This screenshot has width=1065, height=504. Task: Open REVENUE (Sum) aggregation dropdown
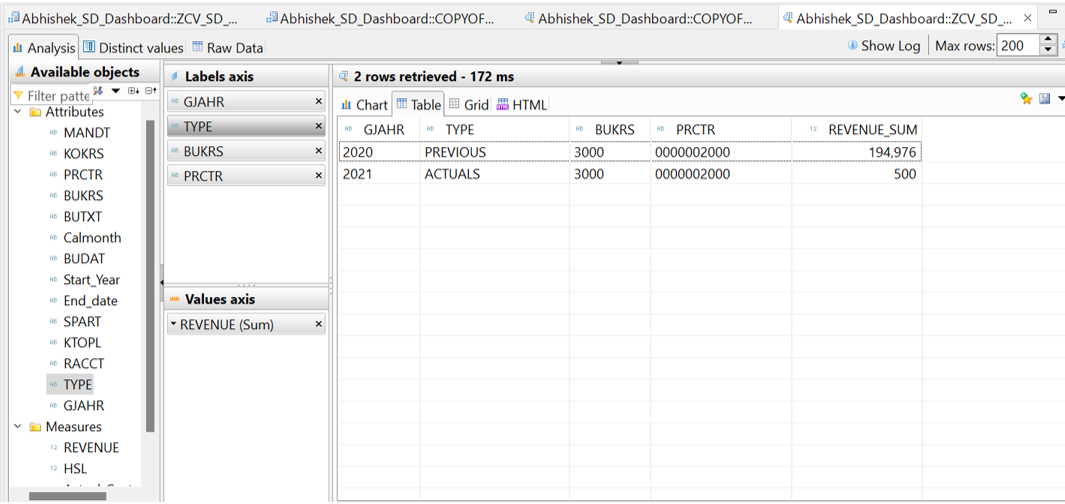point(173,324)
